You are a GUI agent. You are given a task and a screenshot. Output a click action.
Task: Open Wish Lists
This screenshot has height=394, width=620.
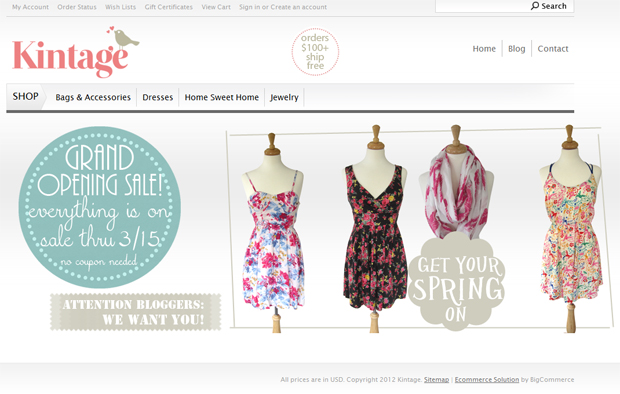coord(120,7)
